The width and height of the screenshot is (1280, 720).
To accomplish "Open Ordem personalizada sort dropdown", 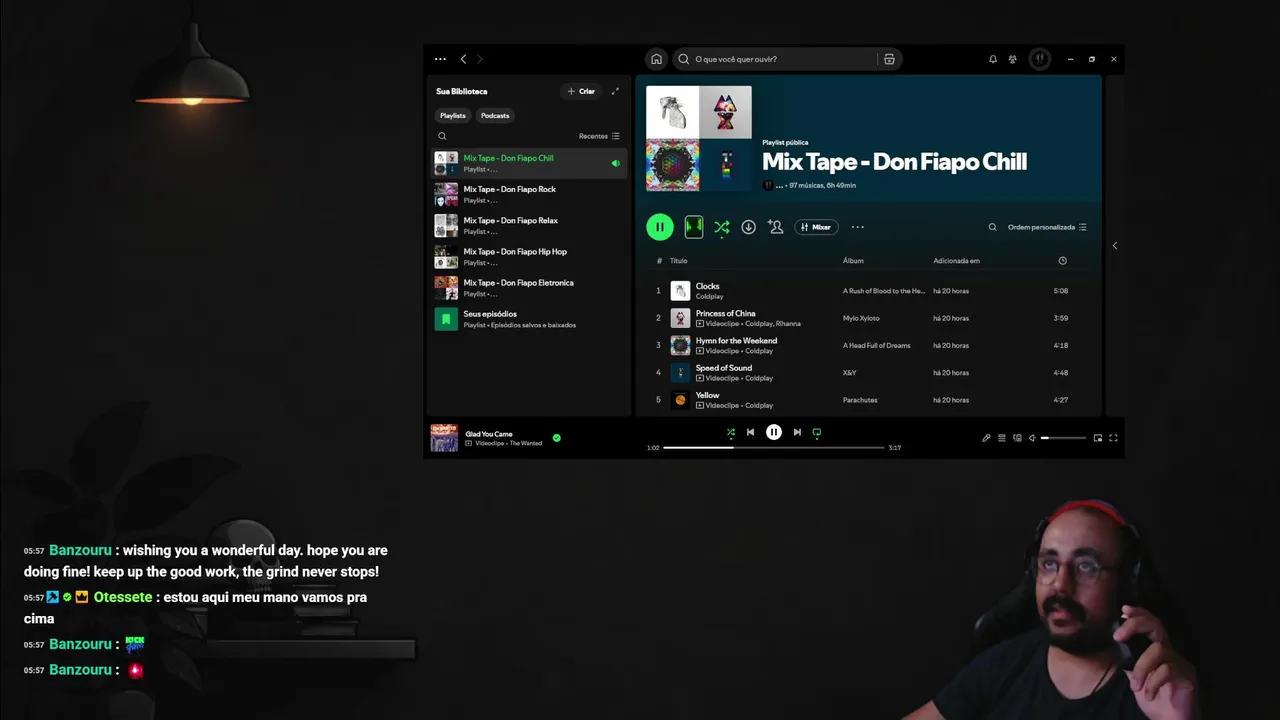I will [x=1047, y=227].
